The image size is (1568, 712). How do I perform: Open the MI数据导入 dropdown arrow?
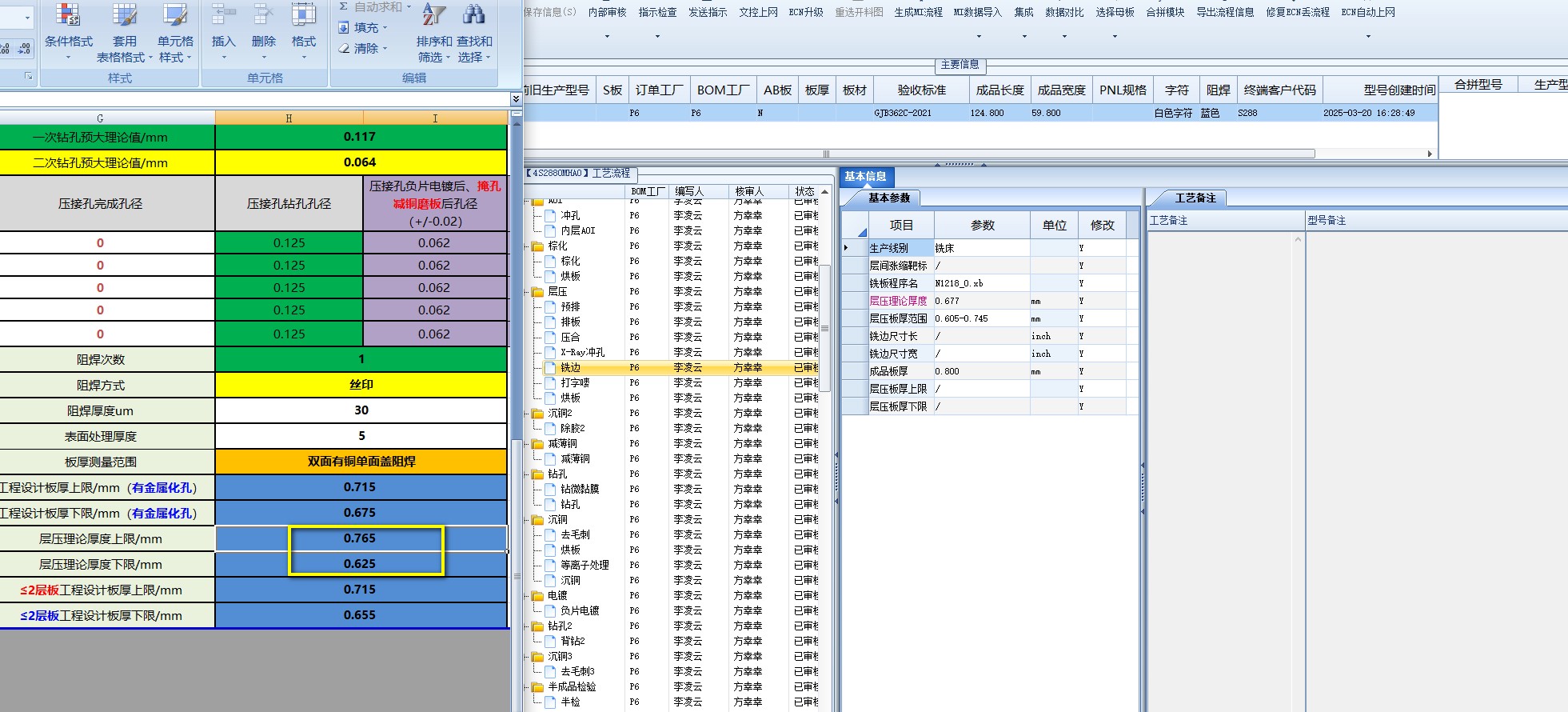pos(978,36)
